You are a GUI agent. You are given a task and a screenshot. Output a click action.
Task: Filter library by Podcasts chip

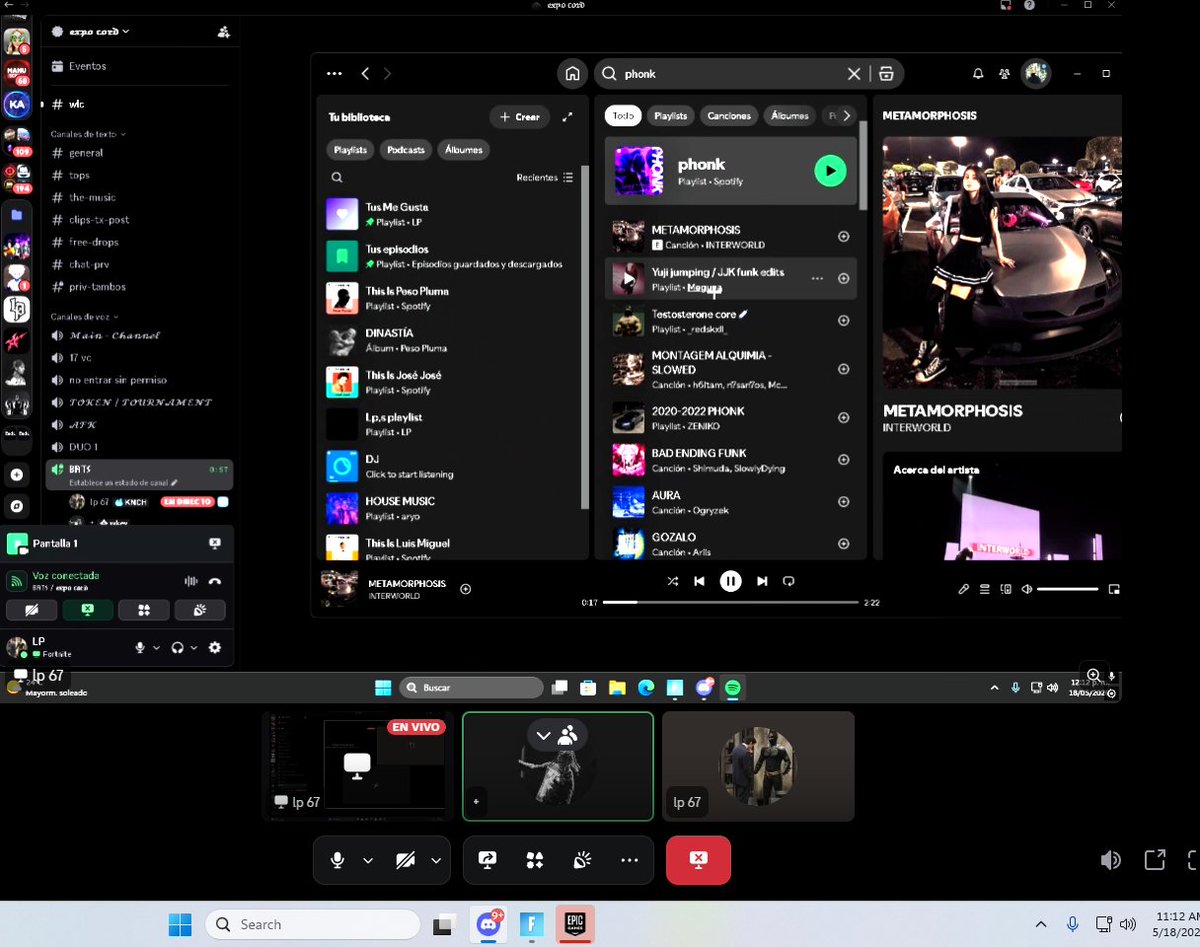click(406, 150)
